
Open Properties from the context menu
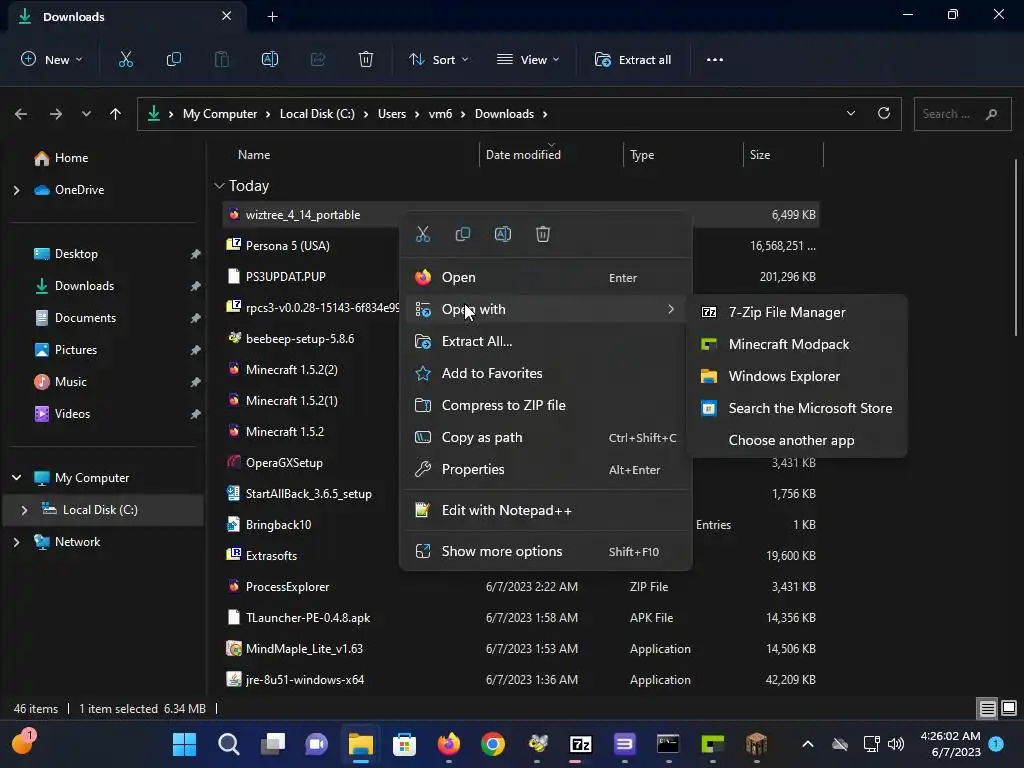click(x=547, y=469)
